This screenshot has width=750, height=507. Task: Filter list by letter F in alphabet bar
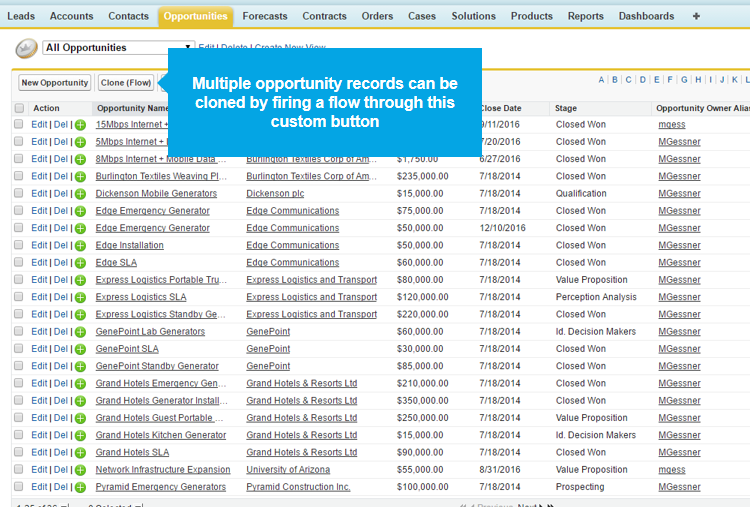pyautogui.click(x=669, y=79)
